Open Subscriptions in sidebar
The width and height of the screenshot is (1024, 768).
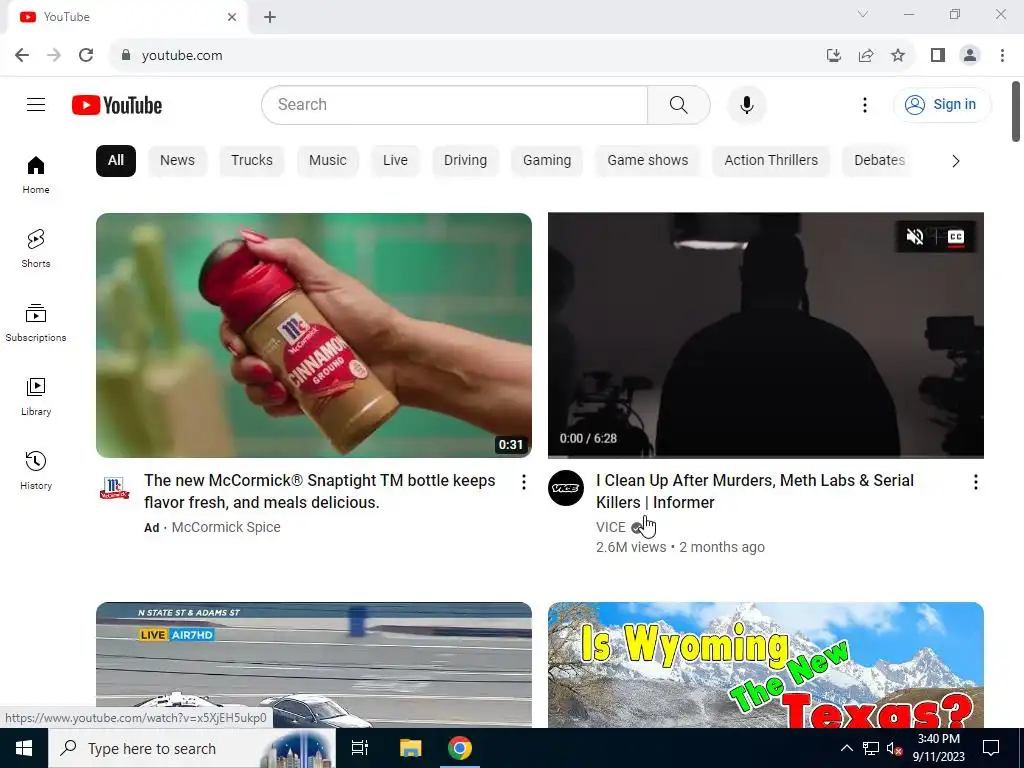pos(36,323)
